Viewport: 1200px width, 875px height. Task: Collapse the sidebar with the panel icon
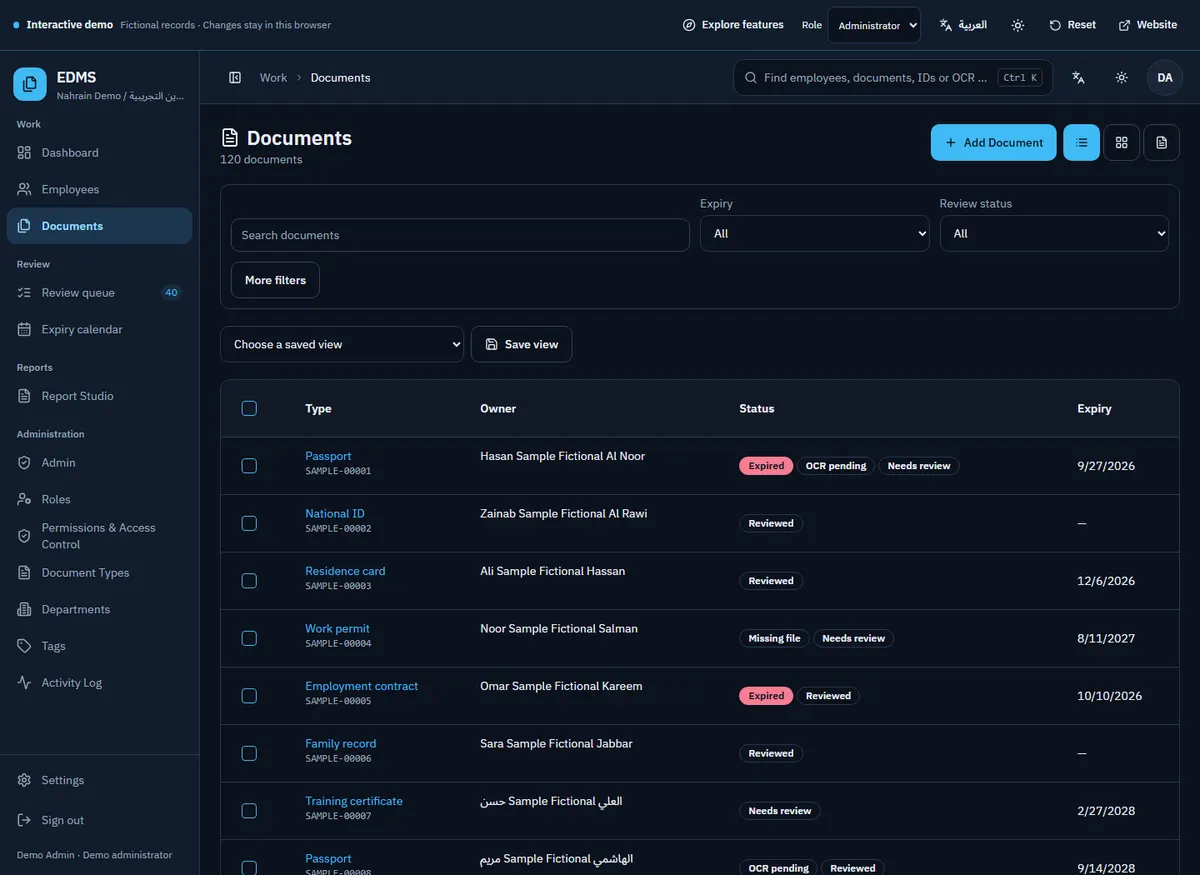(235, 78)
